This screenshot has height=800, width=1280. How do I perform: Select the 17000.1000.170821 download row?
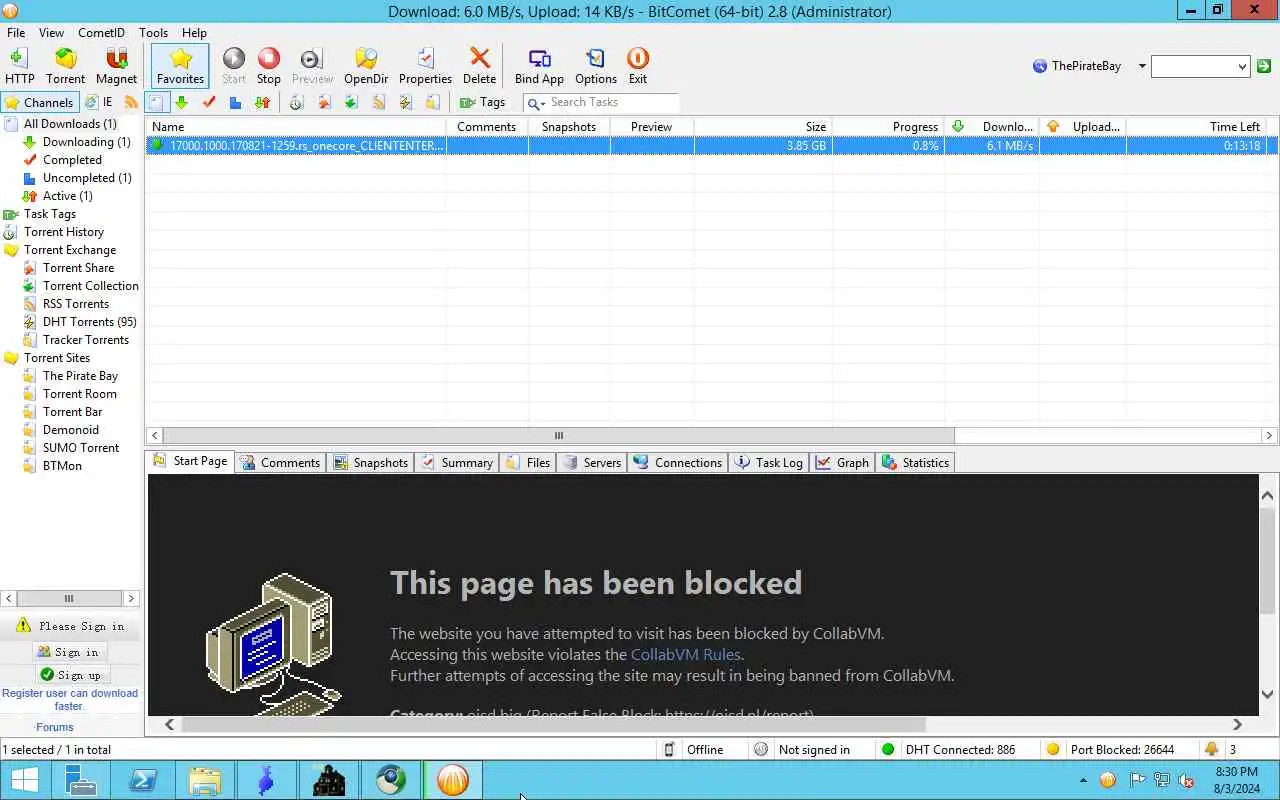pyautogui.click(x=712, y=146)
